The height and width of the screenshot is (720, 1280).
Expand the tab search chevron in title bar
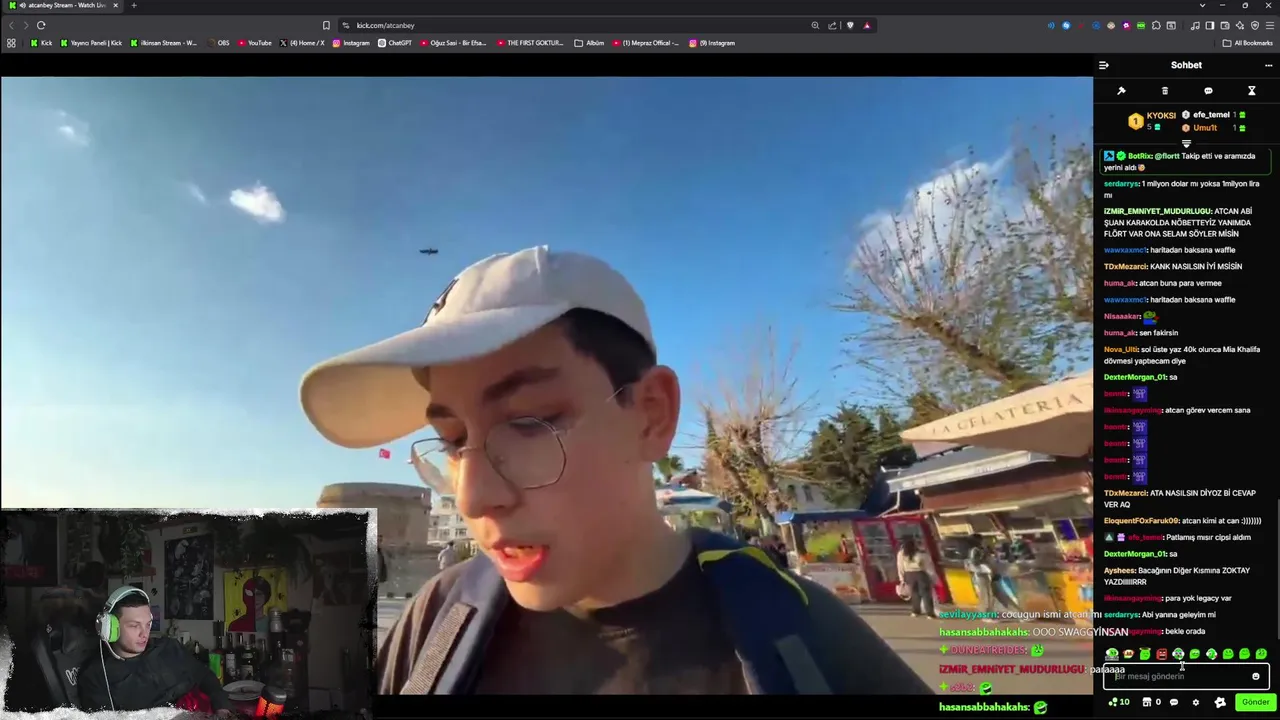(x=1202, y=5)
